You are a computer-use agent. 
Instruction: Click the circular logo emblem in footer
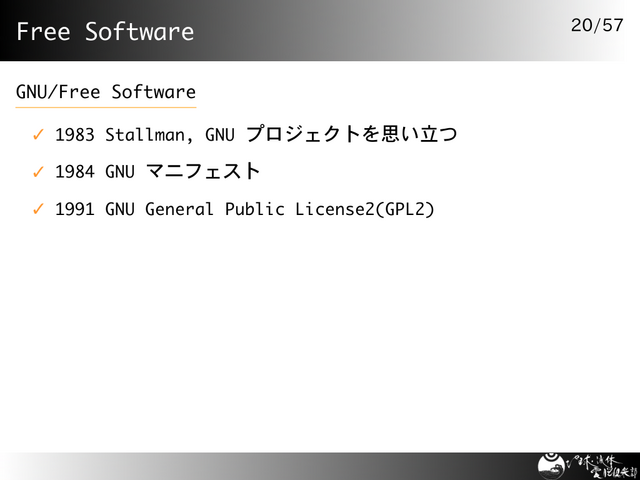coord(551,465)
